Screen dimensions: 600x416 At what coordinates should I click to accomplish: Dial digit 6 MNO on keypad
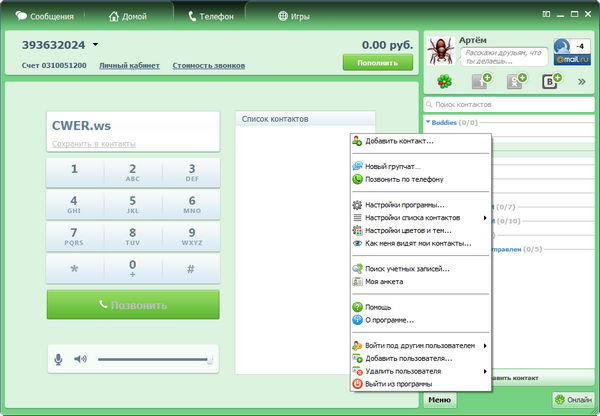tap(192, 205)
